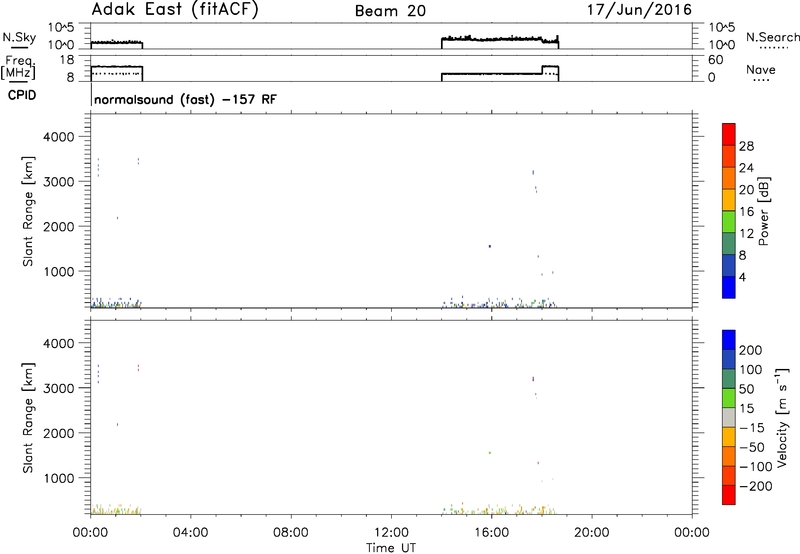Pick the yellow 16-20 dB Power swatch
The height and width of the screenshot is (554, 800).
[x=729, y=200]
